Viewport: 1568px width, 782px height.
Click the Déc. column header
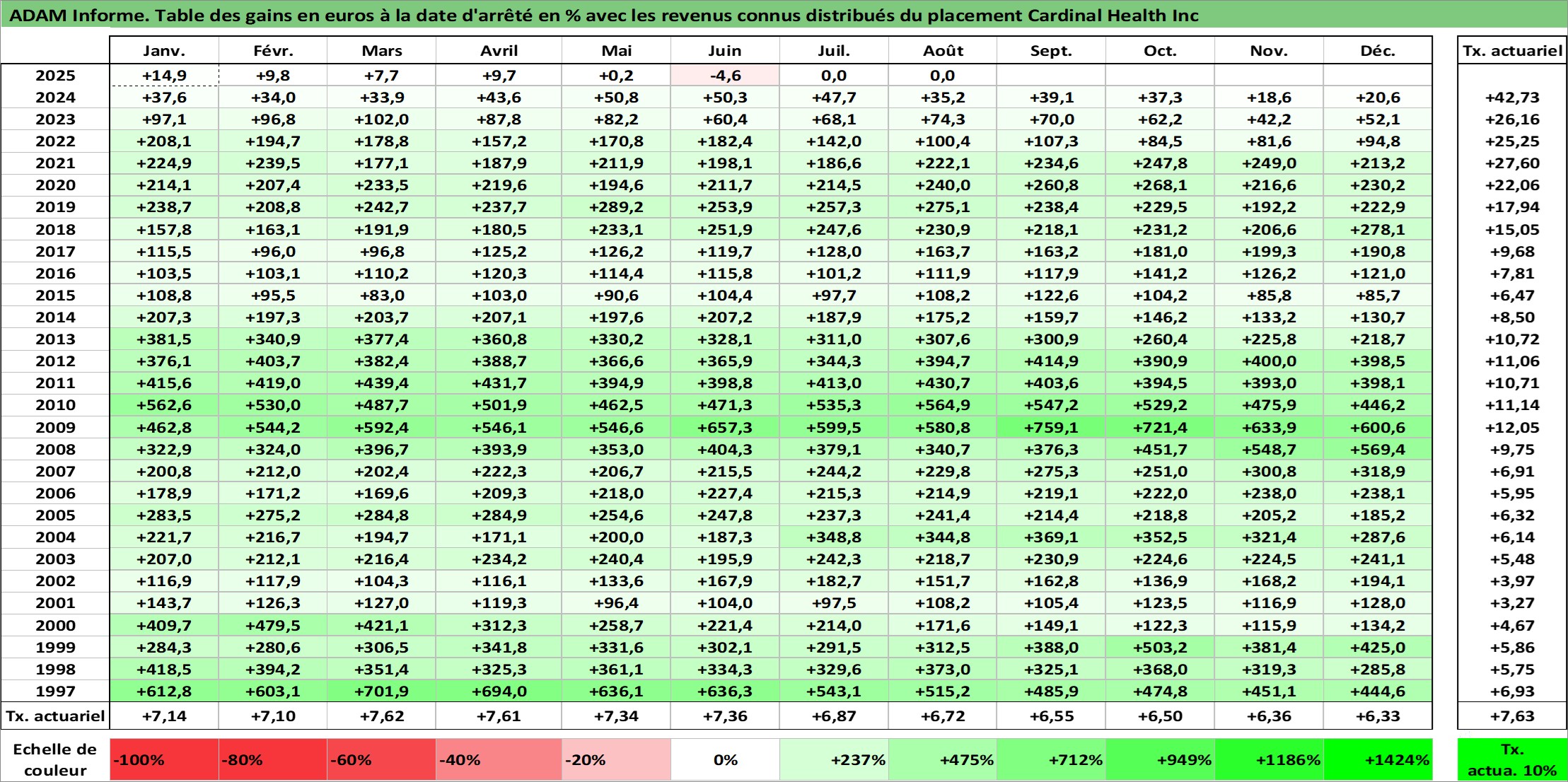click(1378, 51)
